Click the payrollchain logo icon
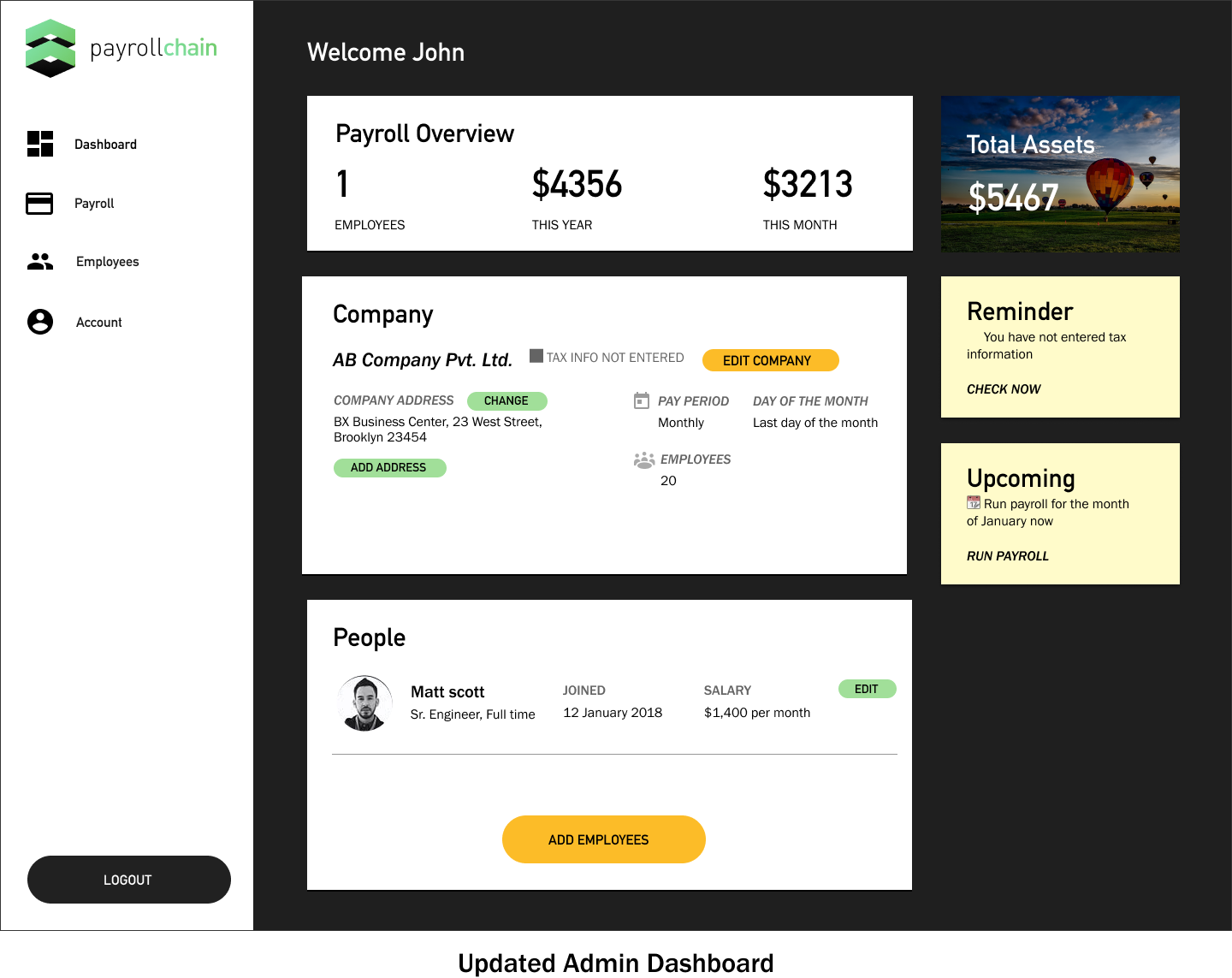The image size is (1232, 978). 50,49
